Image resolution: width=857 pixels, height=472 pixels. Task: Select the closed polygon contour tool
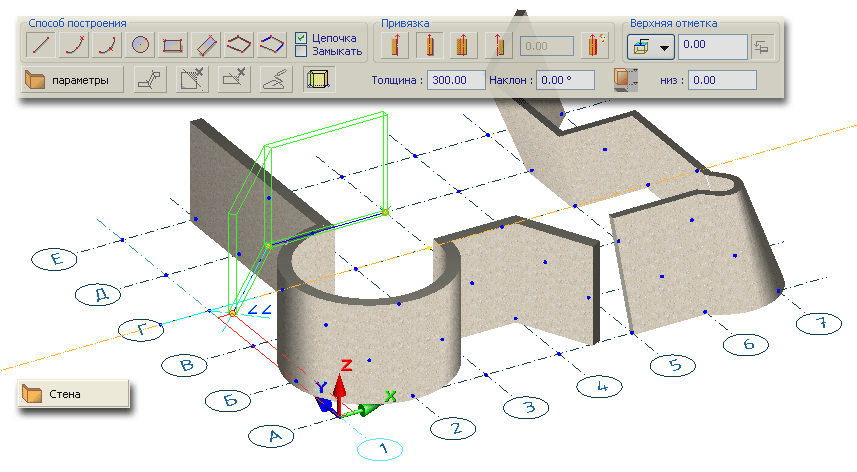click(271, 44)
